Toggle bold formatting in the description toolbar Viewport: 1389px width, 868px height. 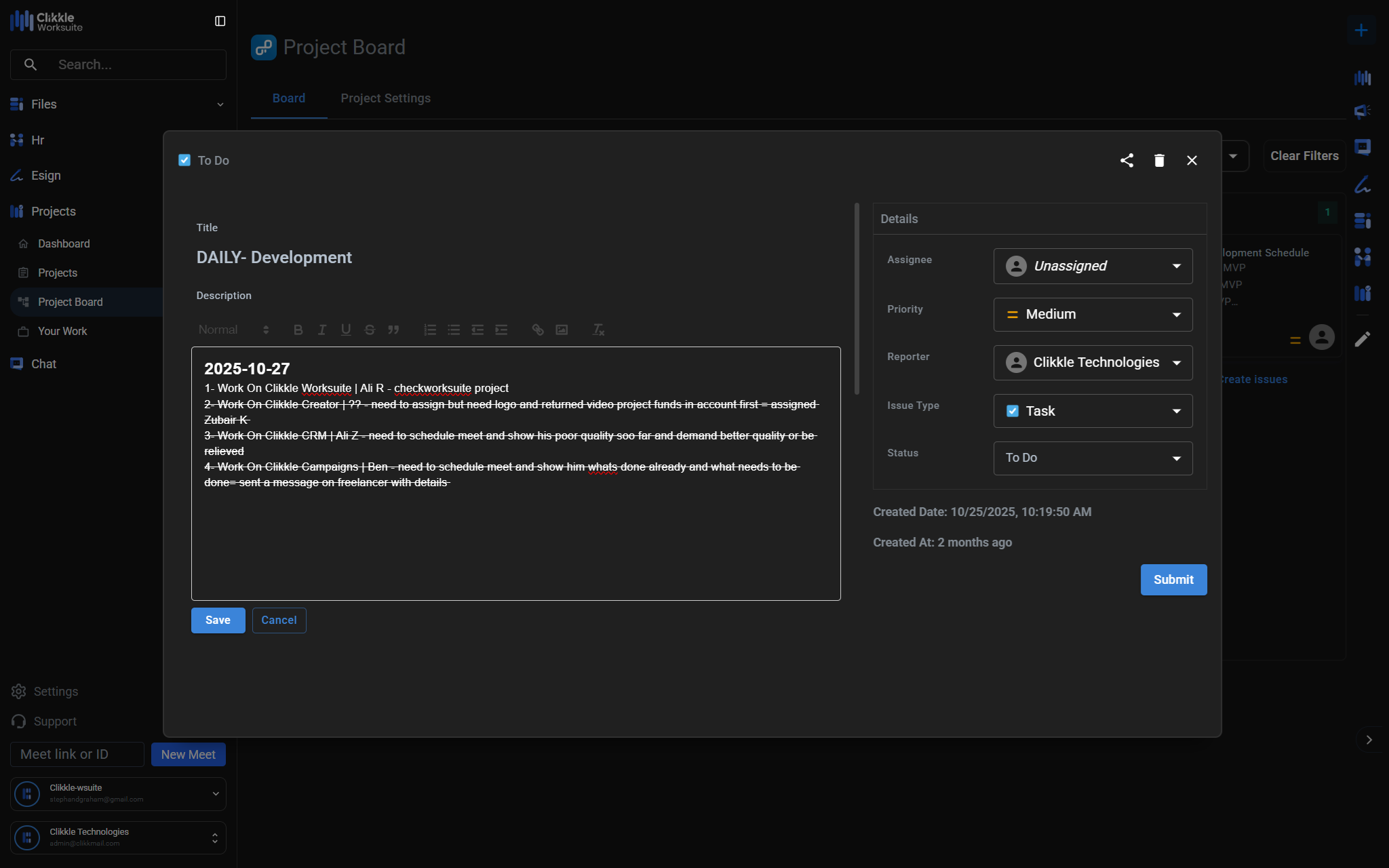click(x=298, y=330)
